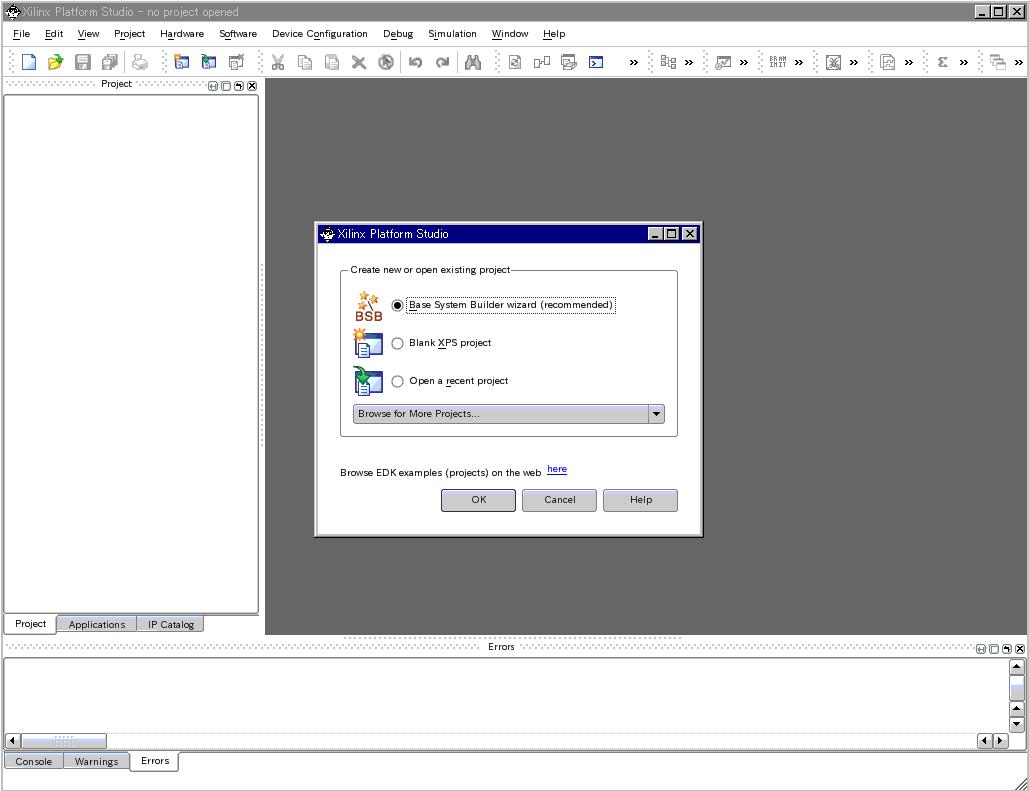Click the Find binoculars toolbar icon
The height and width of the screenshot is (791, 1029).
tap(472, 62)
